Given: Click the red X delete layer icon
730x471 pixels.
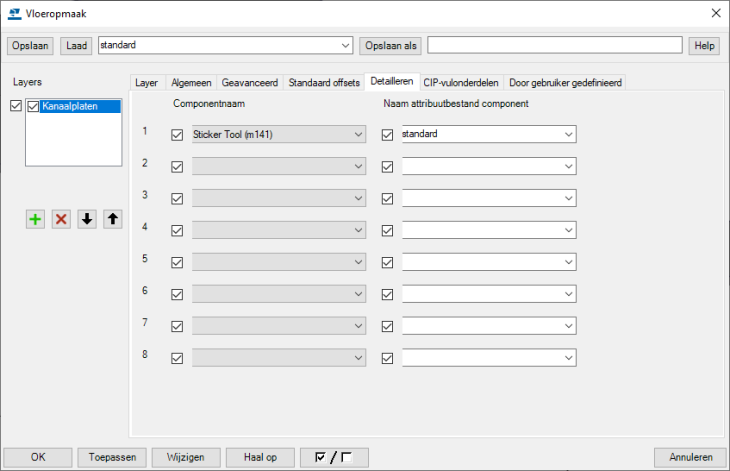Looking at the screenshot, I should pos(61,219).
